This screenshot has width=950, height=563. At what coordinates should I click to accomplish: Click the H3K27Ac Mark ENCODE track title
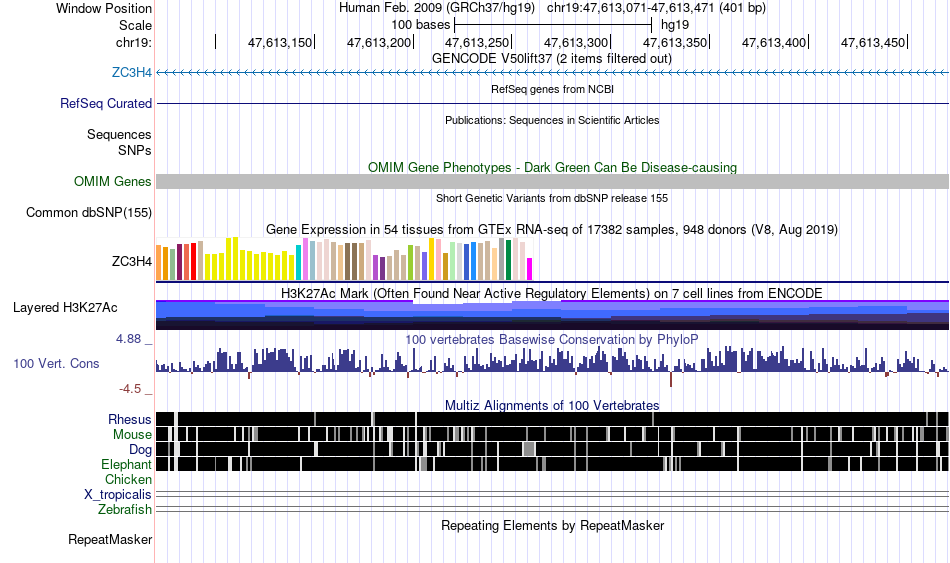coord(552,294)
